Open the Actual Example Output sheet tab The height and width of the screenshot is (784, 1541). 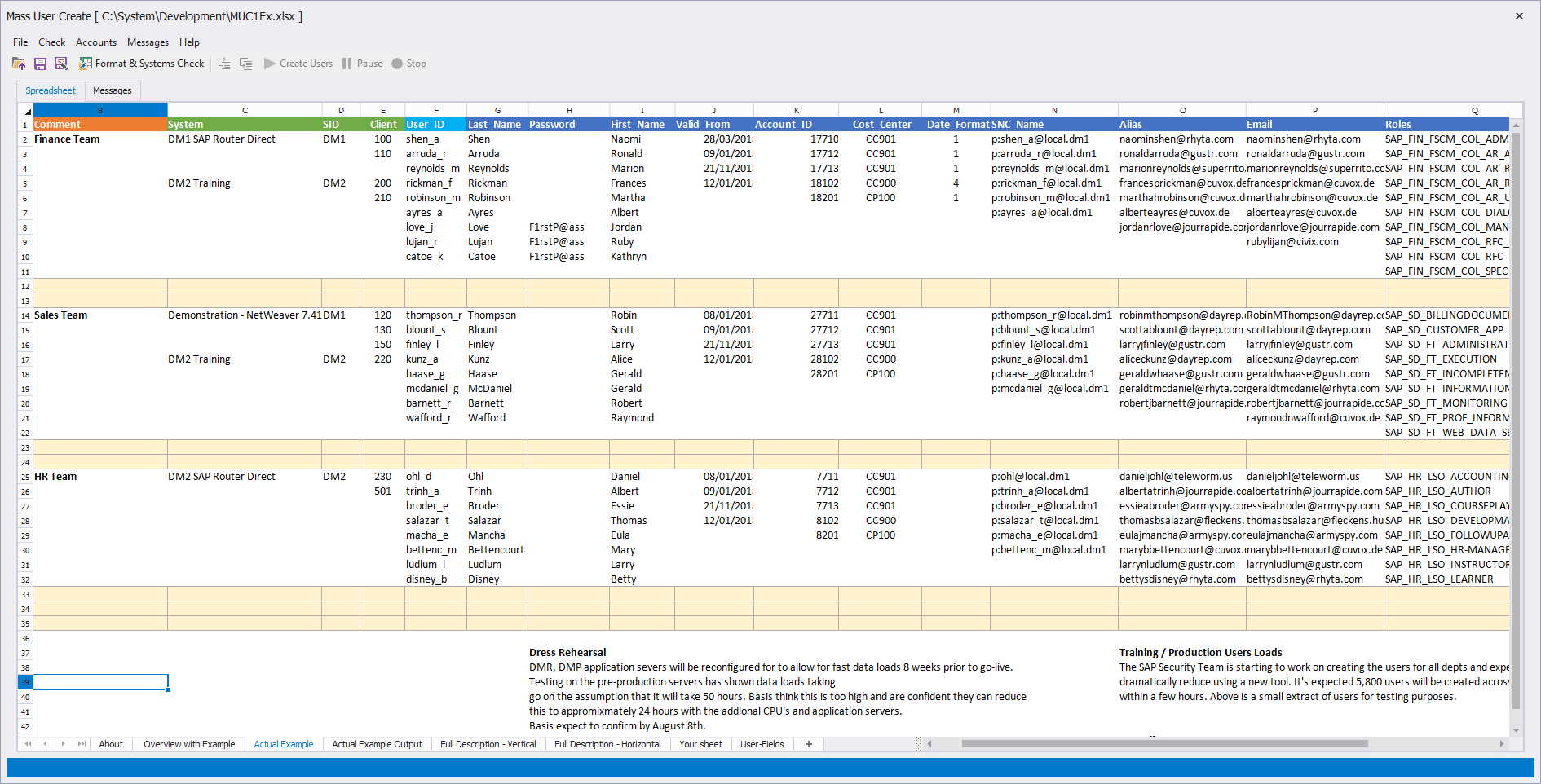pyautogui.click(x=377, y=744)
